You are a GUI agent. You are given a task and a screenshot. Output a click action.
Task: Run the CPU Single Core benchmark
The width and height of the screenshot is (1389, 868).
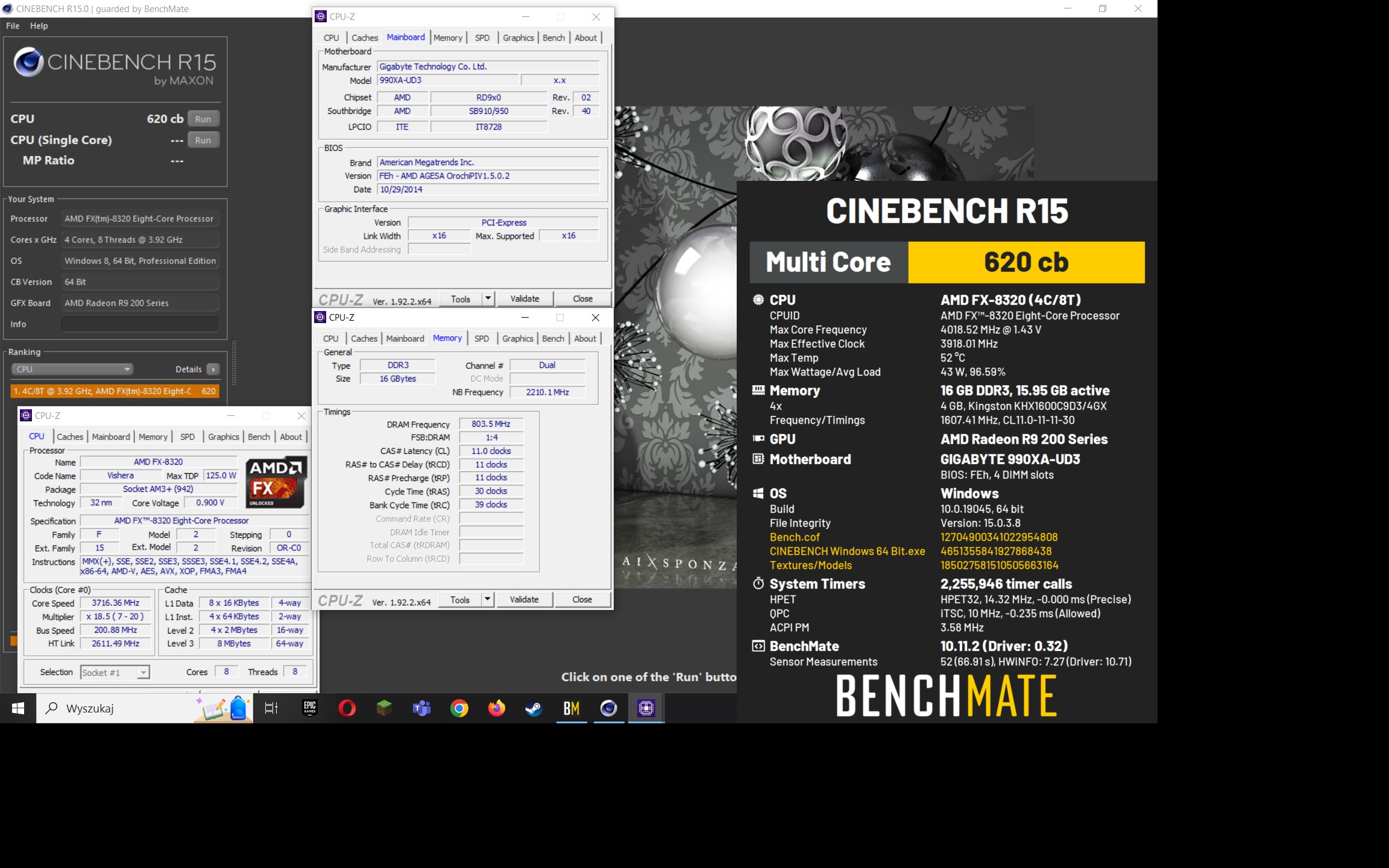pyautogui.click(x=203, y=140)
